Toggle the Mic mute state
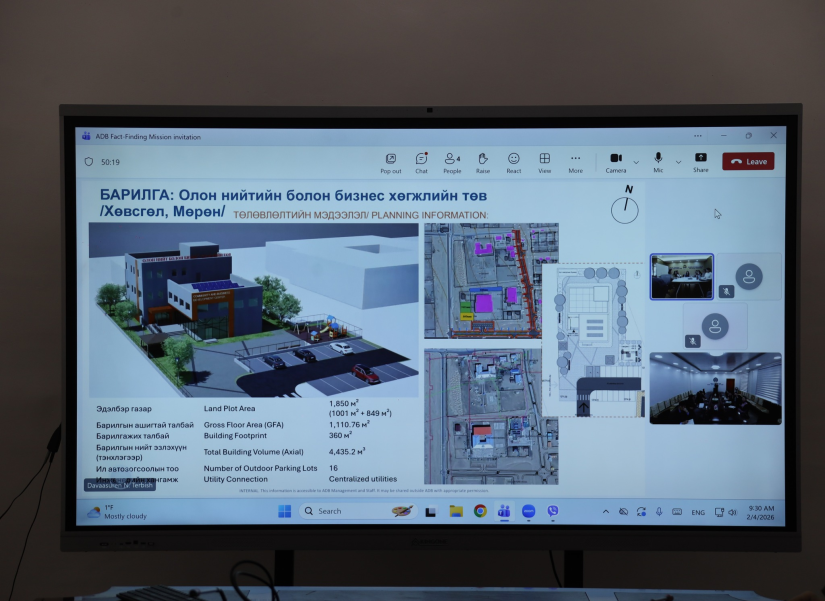Screen dimensions: 825x601 658,161
